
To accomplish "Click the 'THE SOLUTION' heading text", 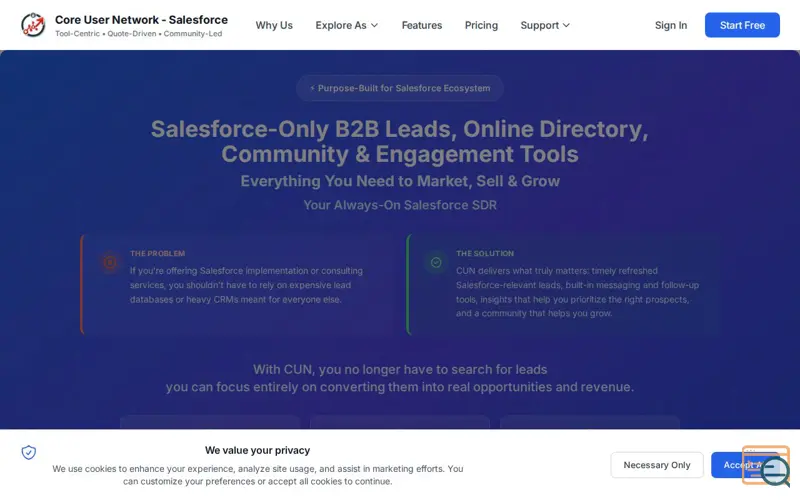I will click(485, 254).
